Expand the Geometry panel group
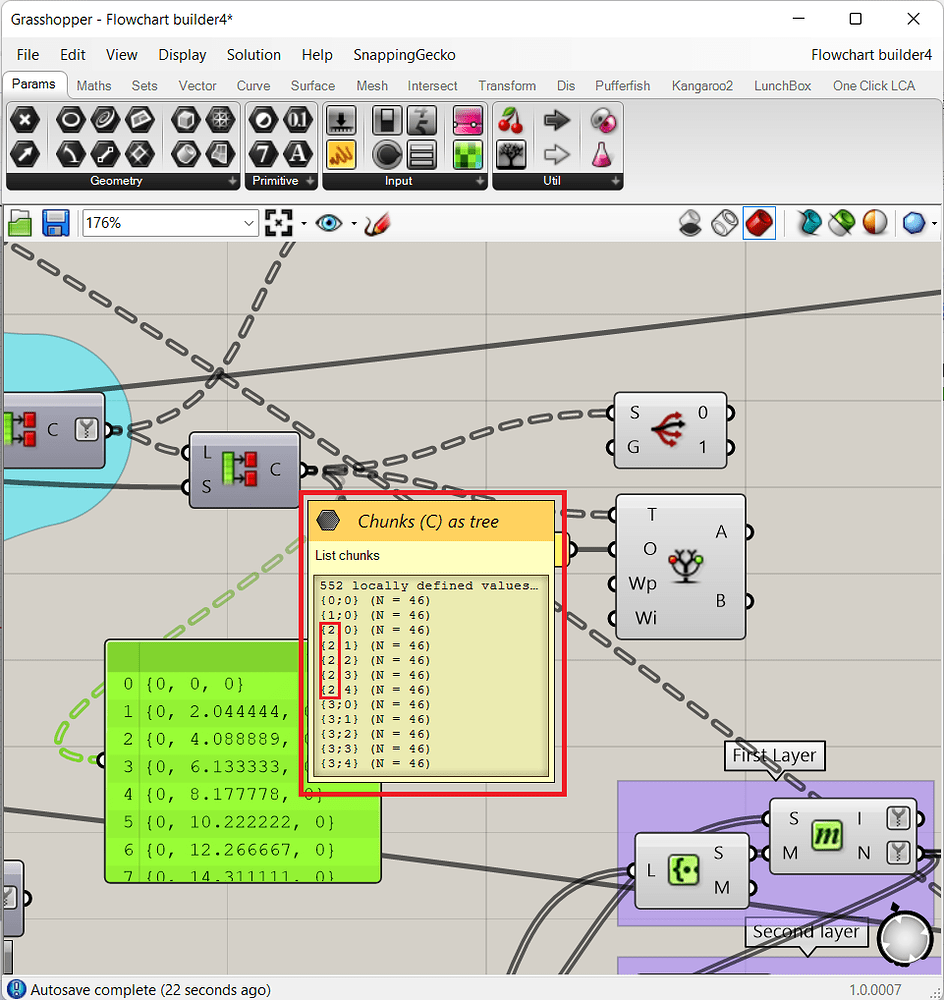The image size is (944, 1000). (x=232, y=182)
